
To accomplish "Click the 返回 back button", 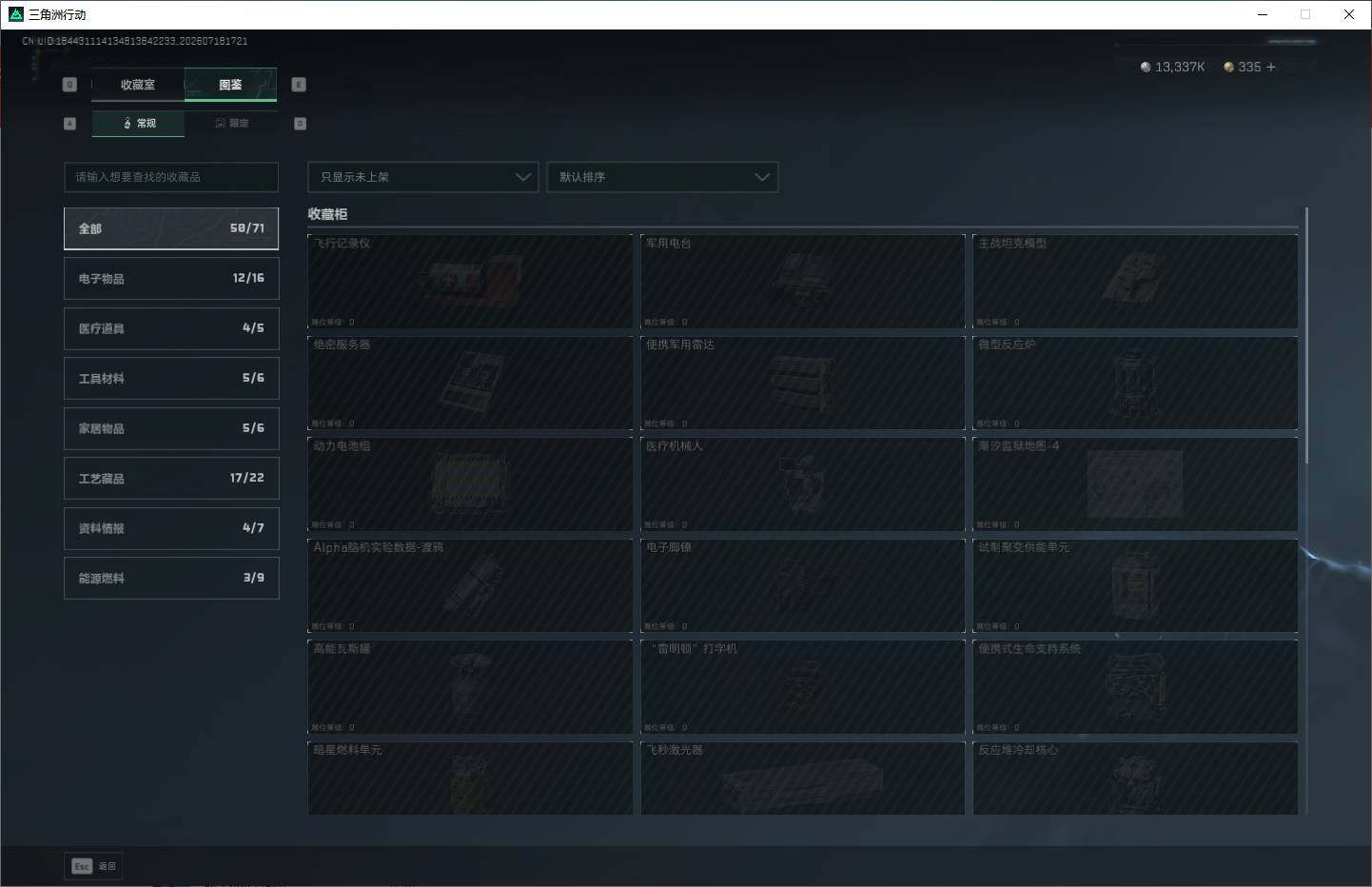I will 93,866.
